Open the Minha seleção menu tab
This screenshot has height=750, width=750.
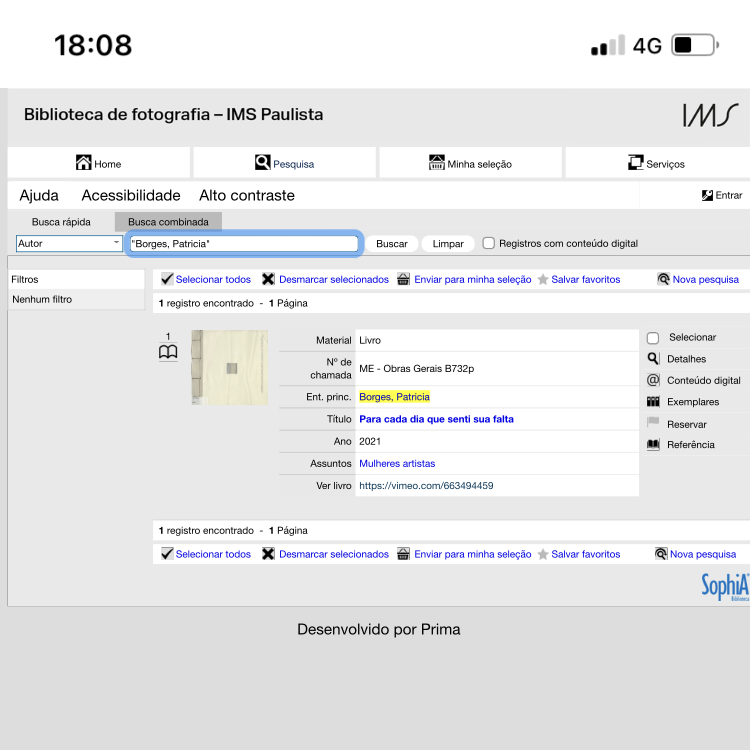471,163
